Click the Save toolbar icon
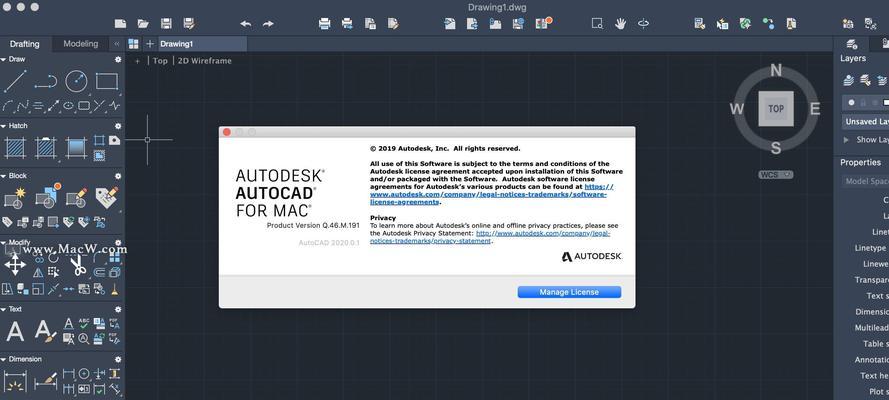This screenshot has width=889, height=400. click(166, 24)
